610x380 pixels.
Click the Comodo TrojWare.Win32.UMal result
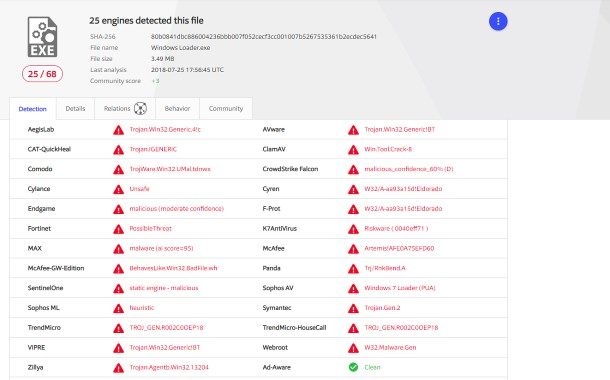tap(170, 169)
